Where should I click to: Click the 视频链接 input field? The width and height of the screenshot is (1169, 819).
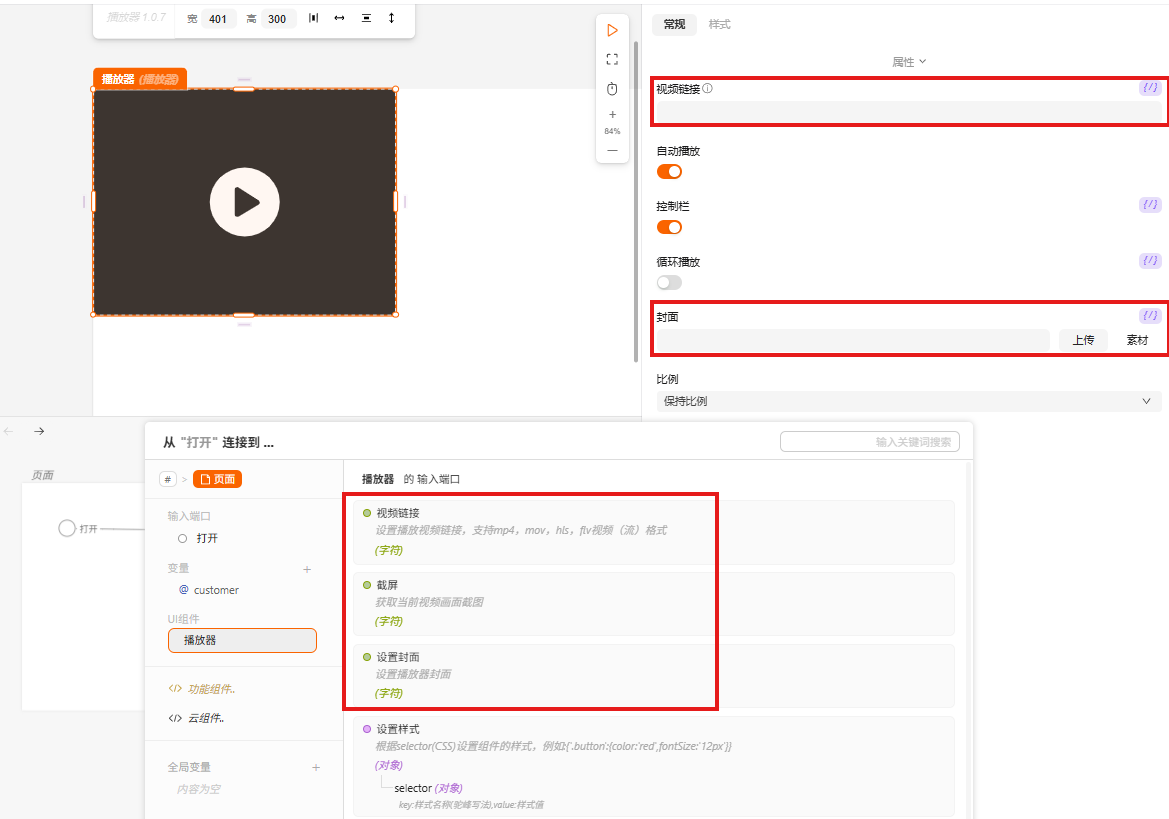click(x=908, y=111)
